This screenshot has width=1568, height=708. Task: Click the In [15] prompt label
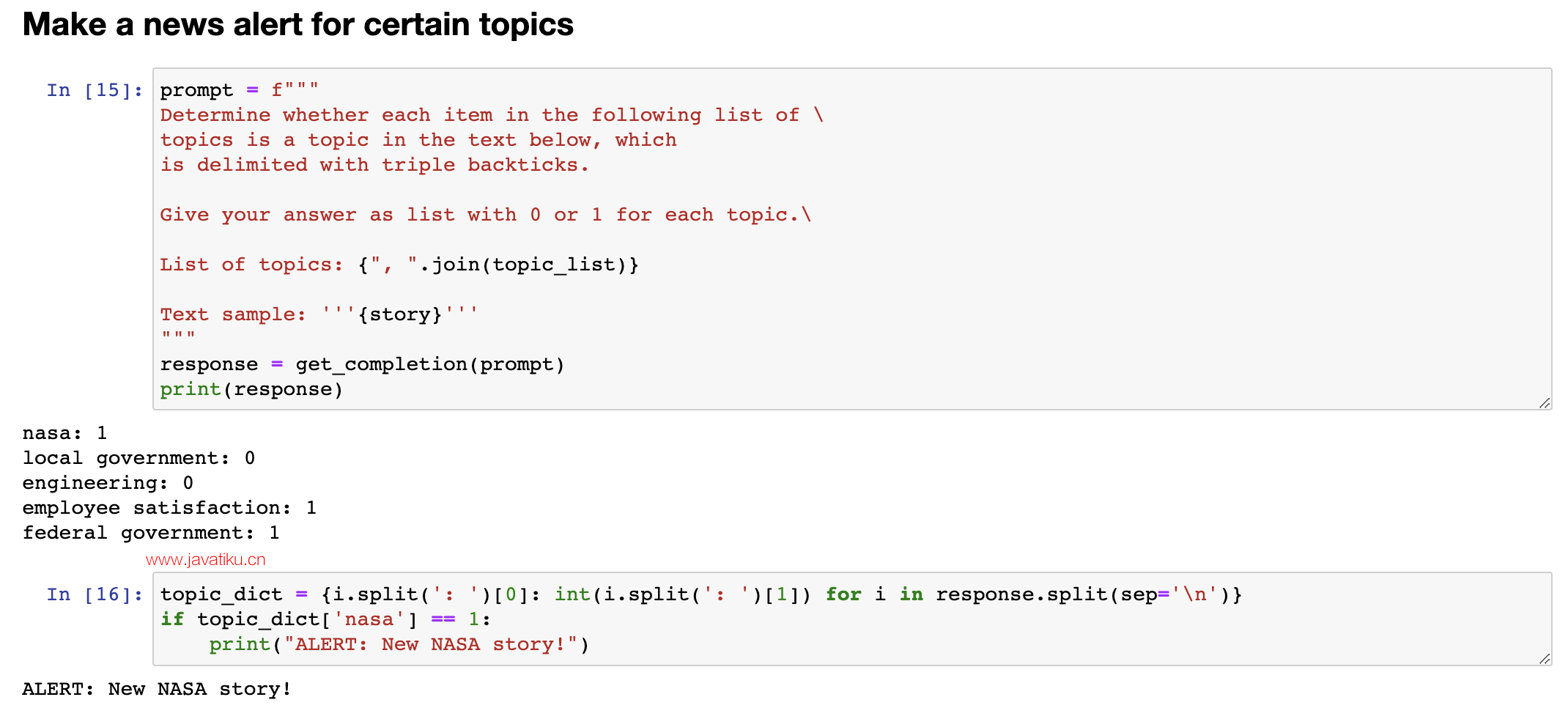click(x=95, y=90)
